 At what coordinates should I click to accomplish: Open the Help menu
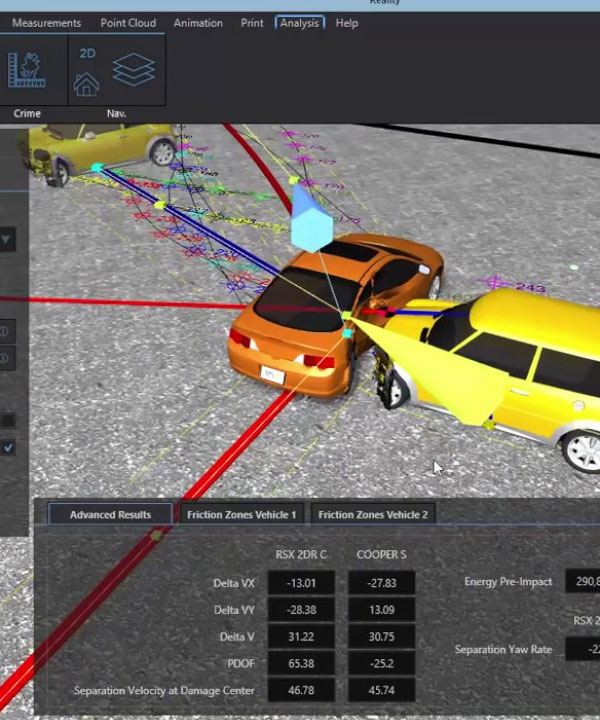pyautogui.click(x=347, y=23)
